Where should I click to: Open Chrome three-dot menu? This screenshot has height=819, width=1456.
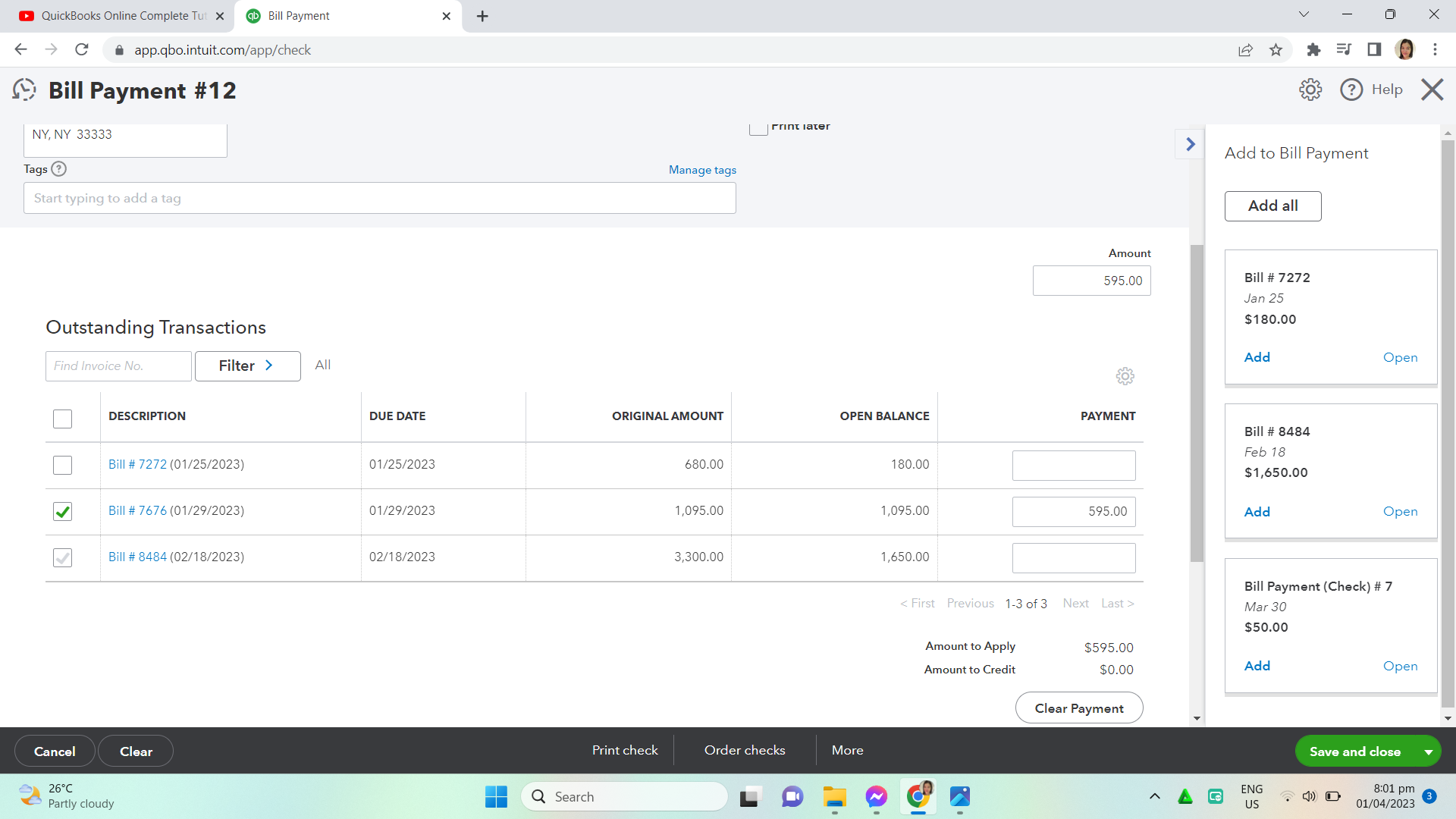point(1435,49)
